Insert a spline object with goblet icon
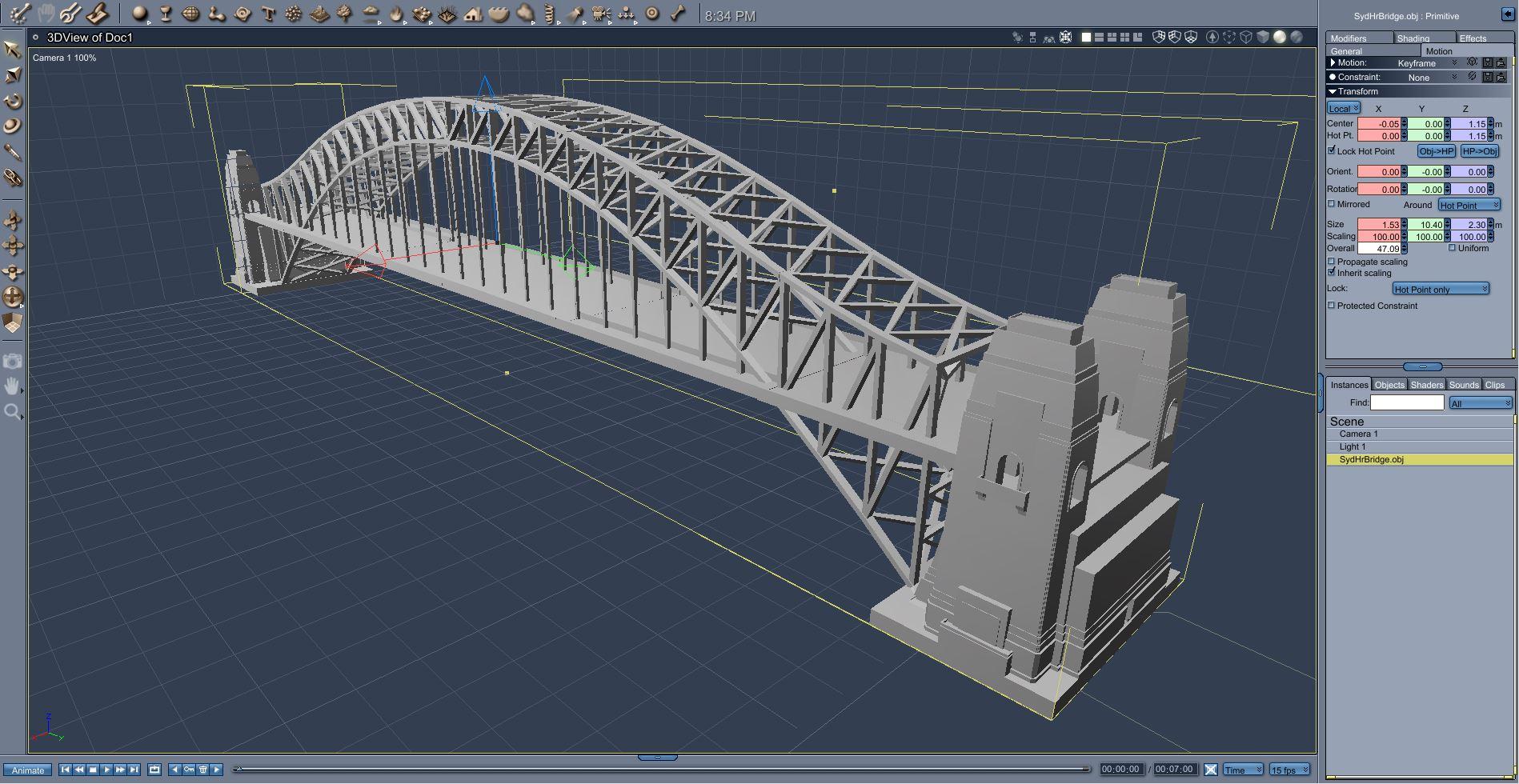 click(x=166, y=14)
